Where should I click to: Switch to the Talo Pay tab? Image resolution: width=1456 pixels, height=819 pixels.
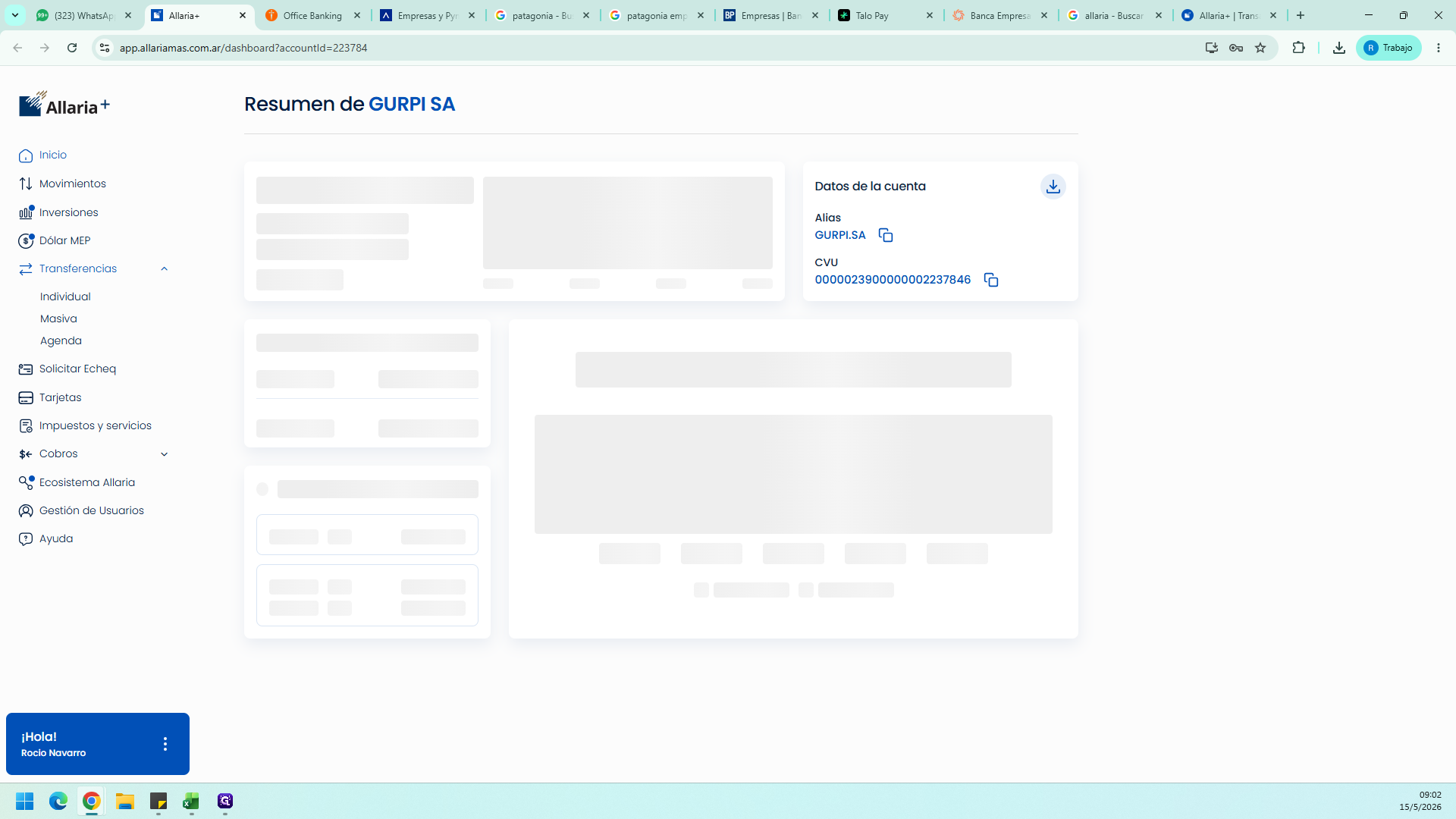pyautogui.click(x=885, y=15)
